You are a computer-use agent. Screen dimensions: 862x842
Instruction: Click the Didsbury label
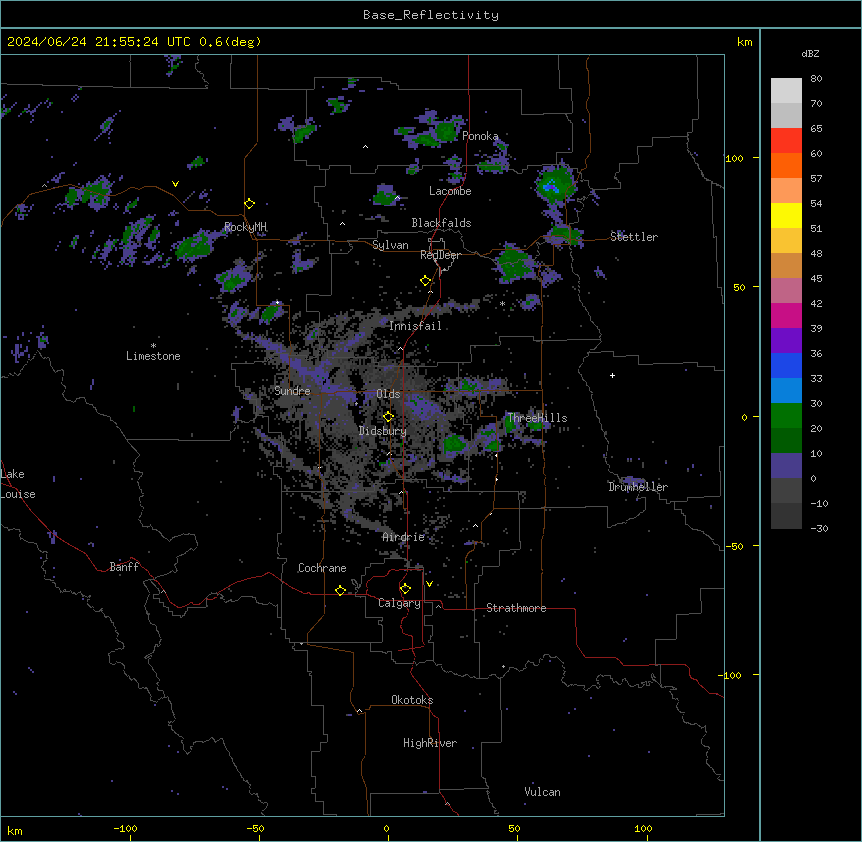[383, 431]
